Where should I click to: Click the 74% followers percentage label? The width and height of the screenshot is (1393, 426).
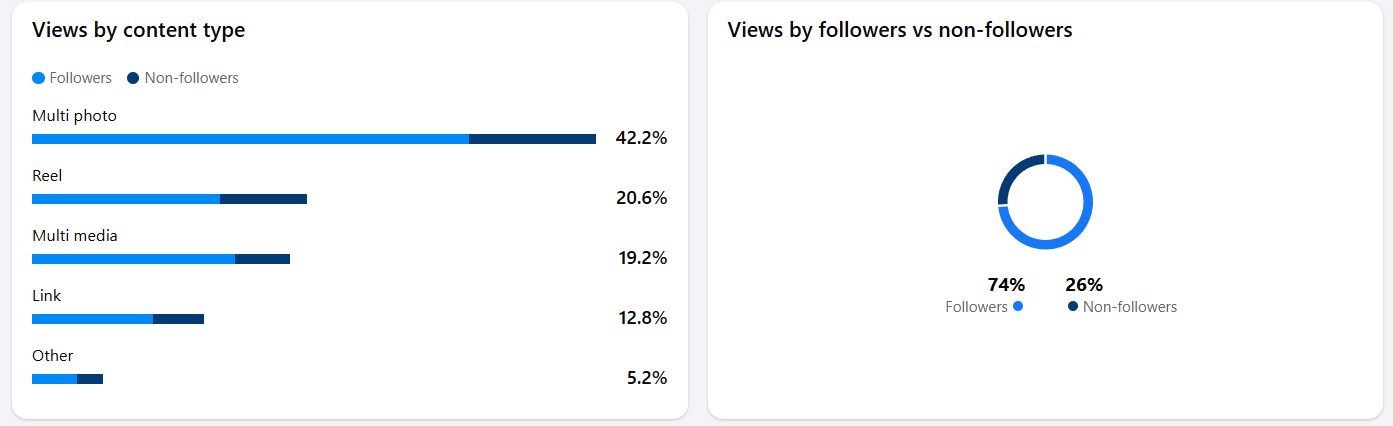pyautogui.click(x=1006, y=285)
